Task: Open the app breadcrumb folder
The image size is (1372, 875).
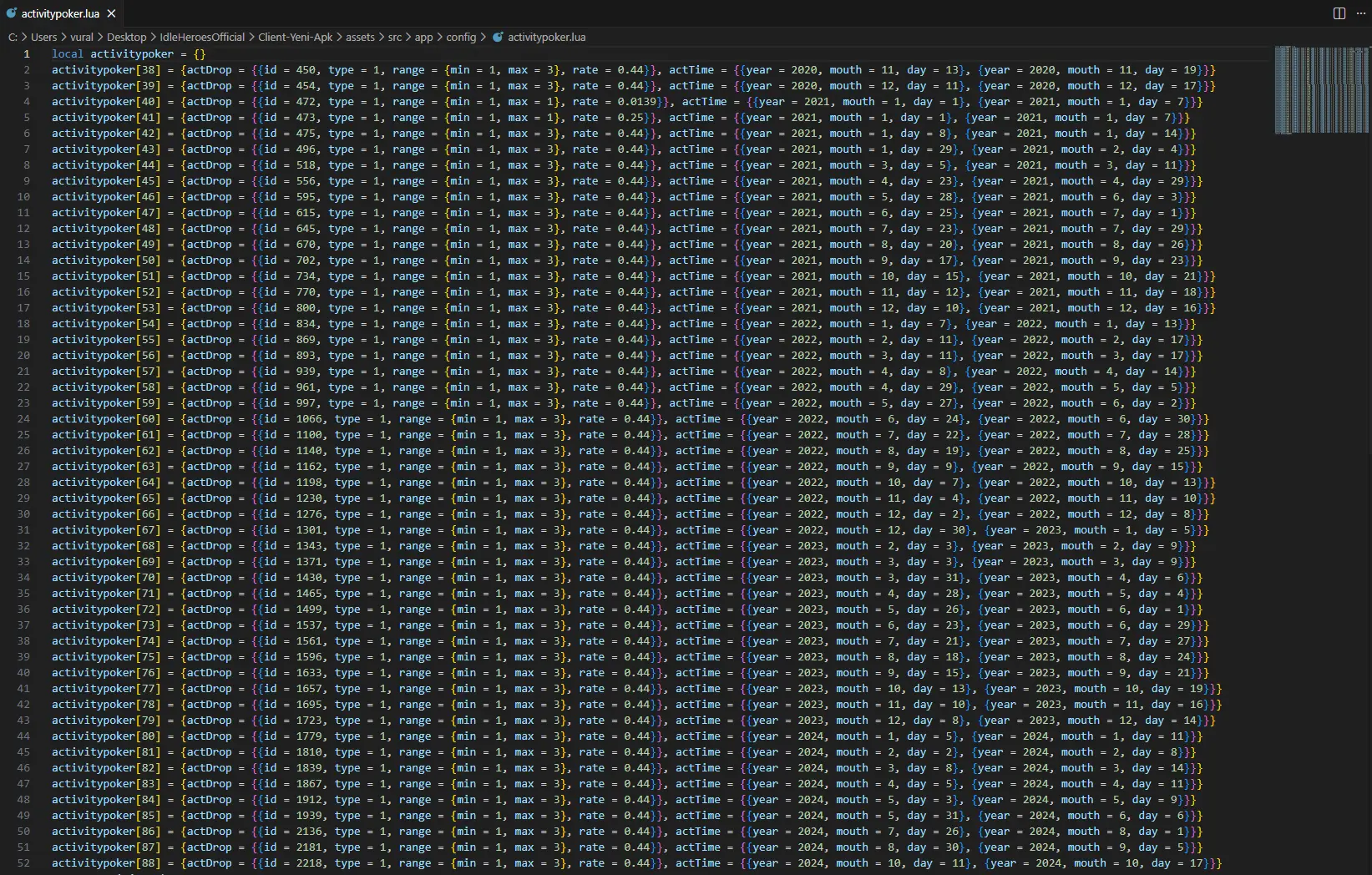Action: 424,37
